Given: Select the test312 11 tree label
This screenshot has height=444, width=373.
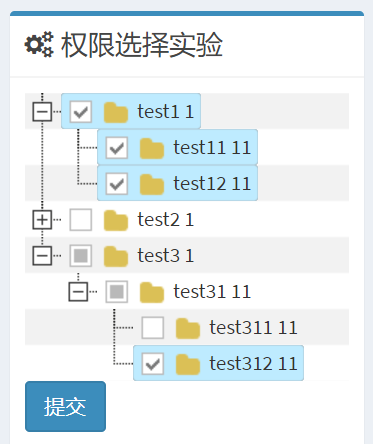Looking at the screenshot, I should pos(253,364).
